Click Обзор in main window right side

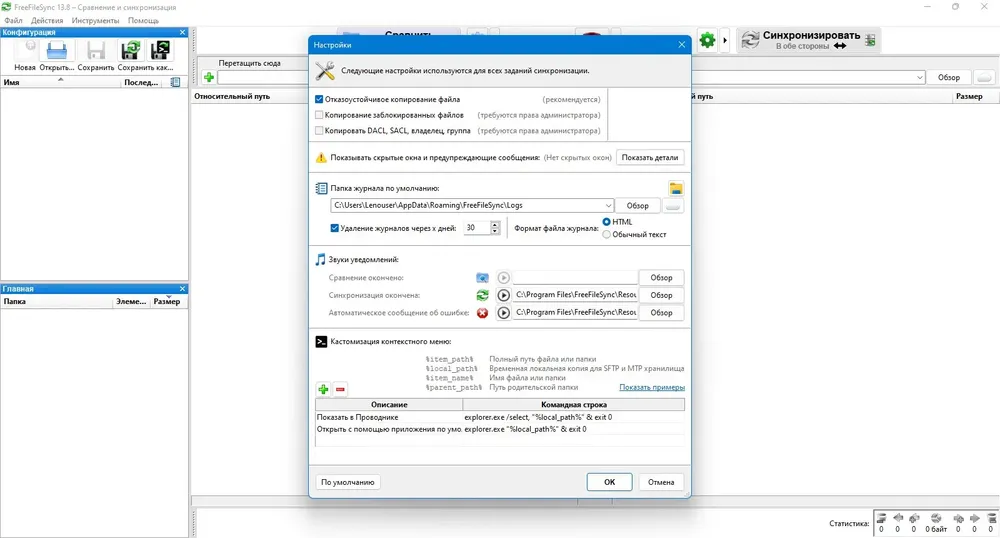pos(948,77)
